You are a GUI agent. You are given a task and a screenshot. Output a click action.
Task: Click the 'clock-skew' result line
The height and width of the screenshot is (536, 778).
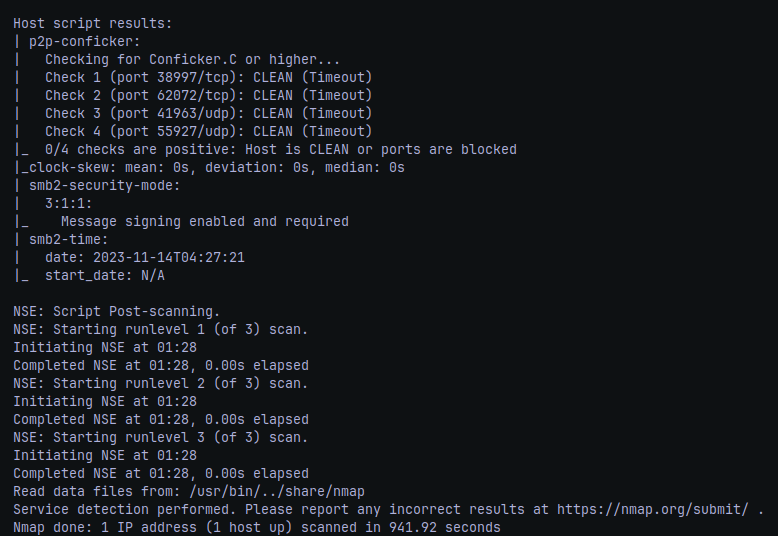pyautogui.click(x=213, y=167)
